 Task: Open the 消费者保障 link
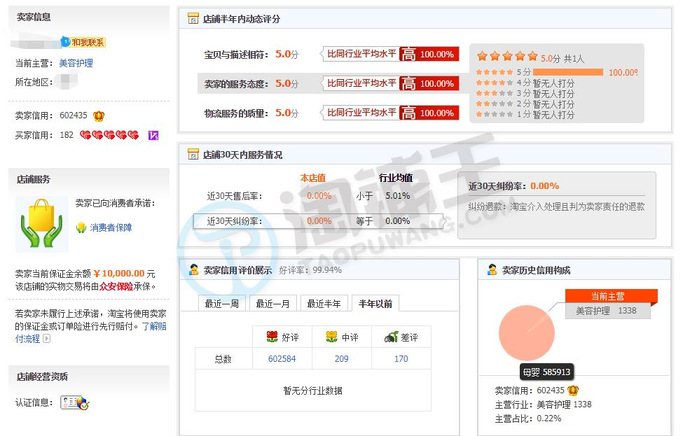pyautogui.click(x=110, y=228)
